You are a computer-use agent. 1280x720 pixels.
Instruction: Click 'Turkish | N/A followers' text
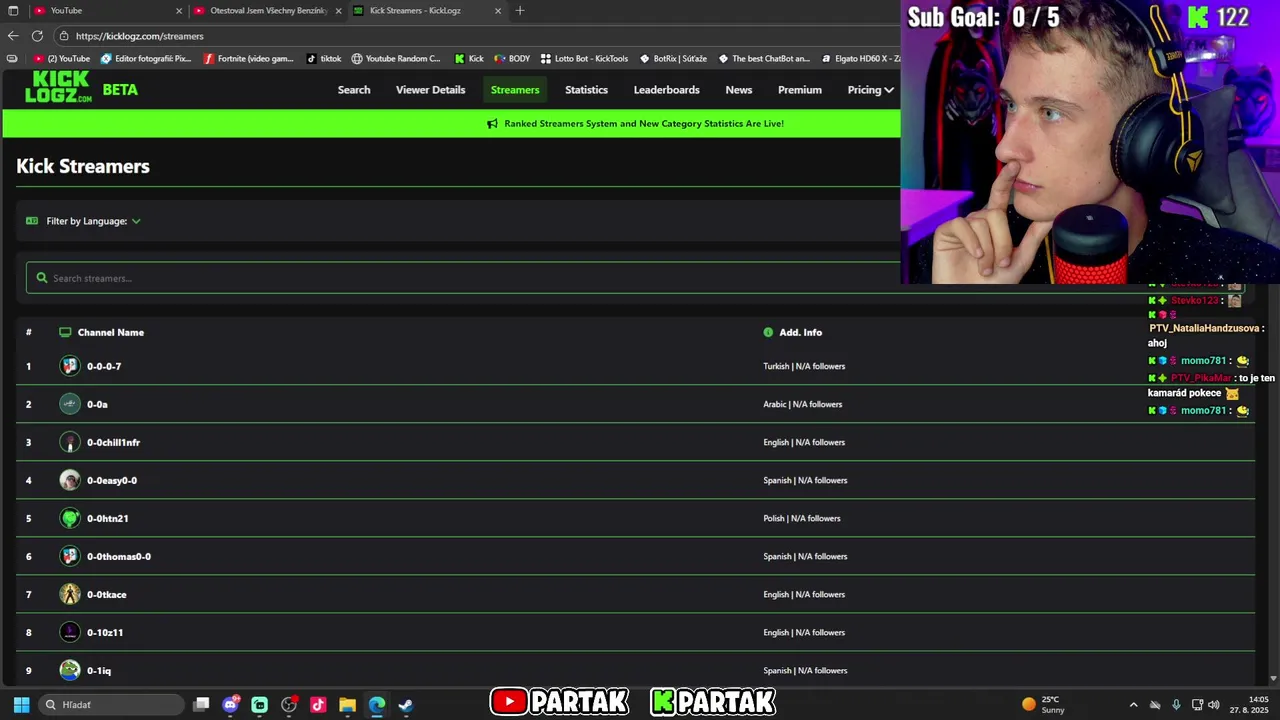[x=804, y=366]
